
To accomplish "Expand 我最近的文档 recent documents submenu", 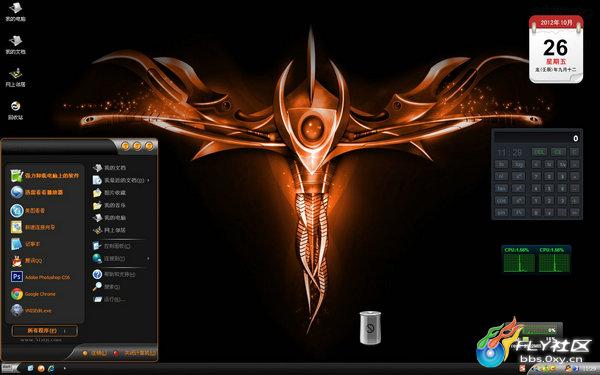I will (121, 180).
